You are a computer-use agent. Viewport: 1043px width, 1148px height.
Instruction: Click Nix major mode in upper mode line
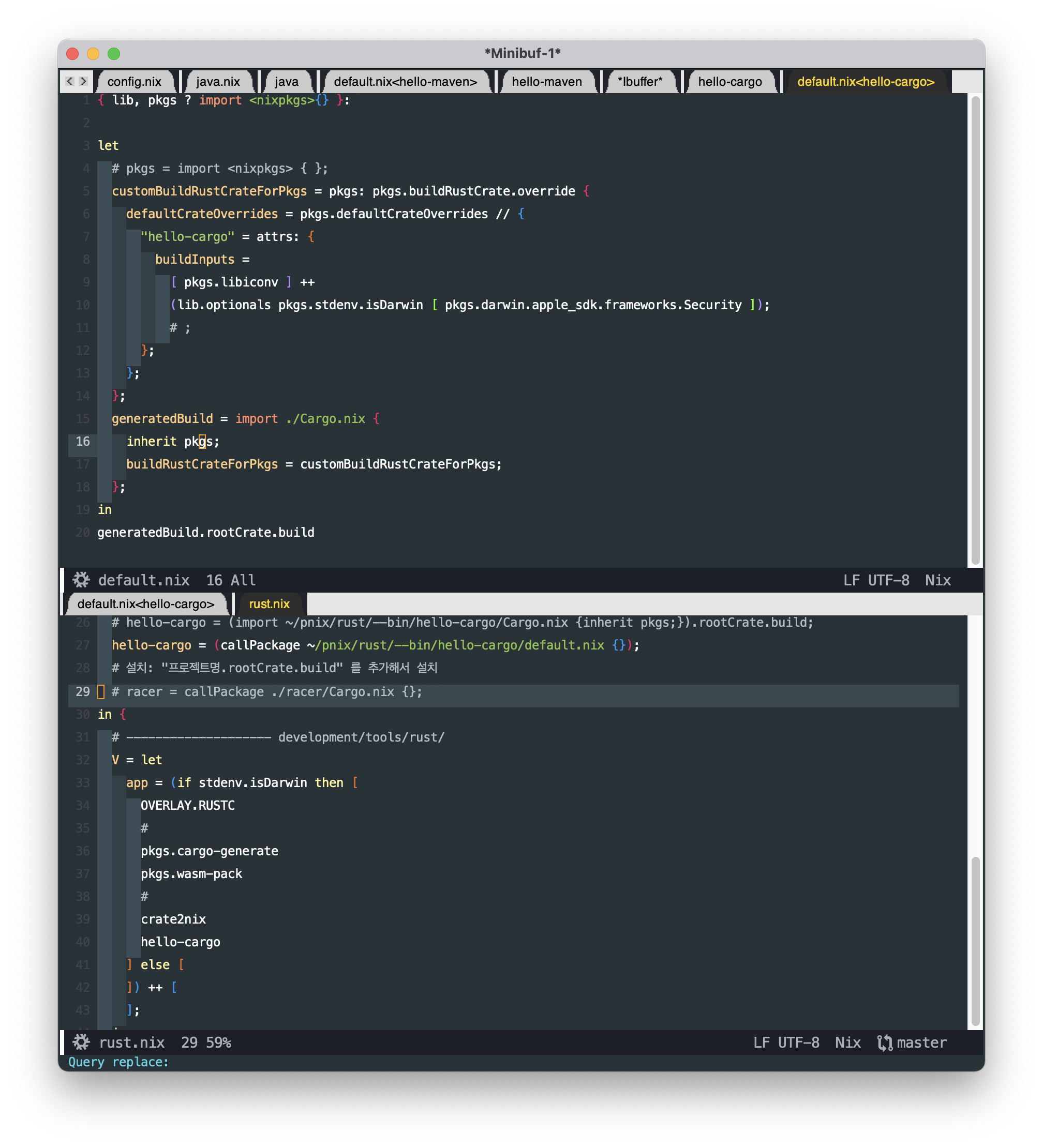[x=937, y=580]
